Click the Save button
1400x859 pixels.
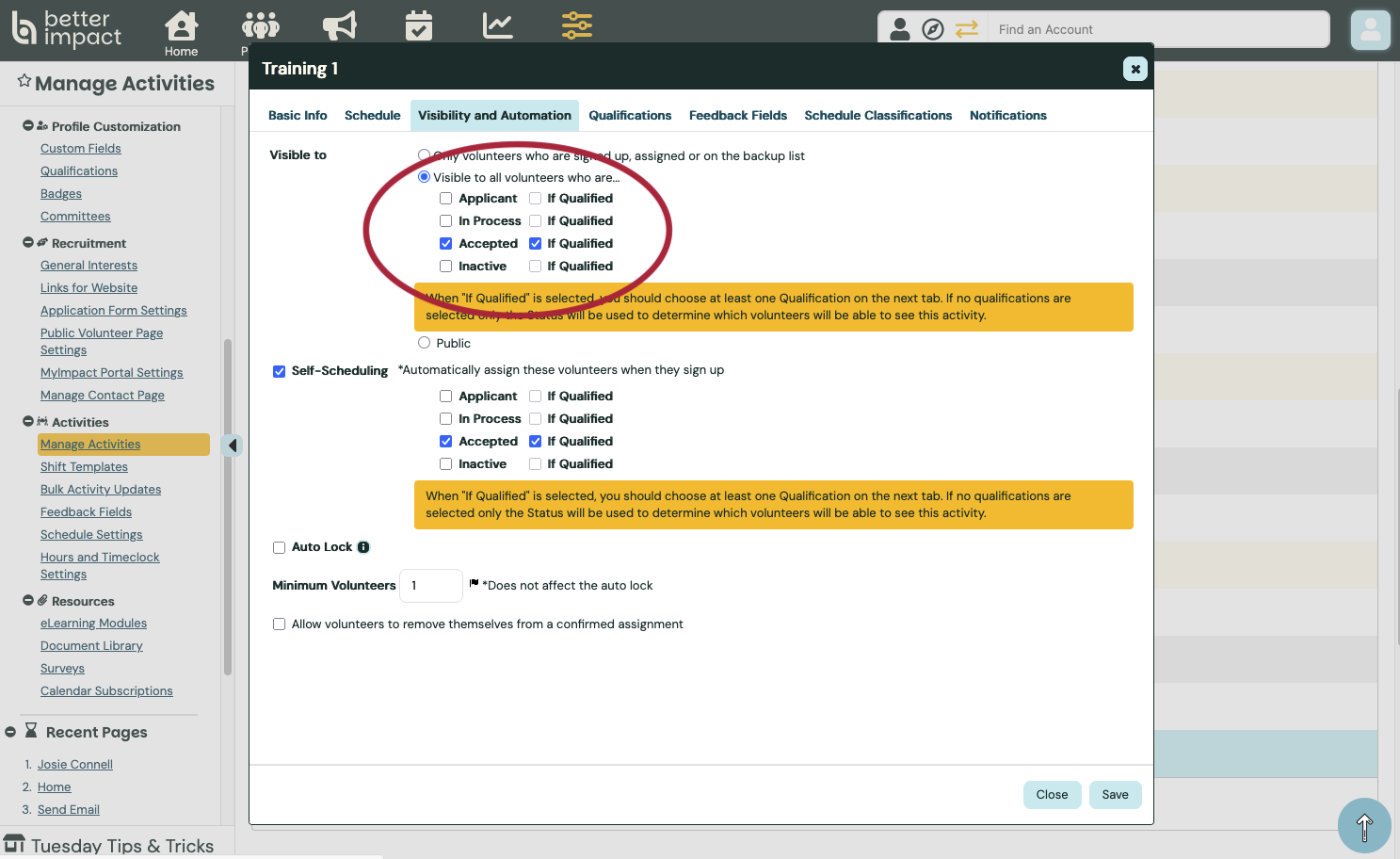point(1115,795)
